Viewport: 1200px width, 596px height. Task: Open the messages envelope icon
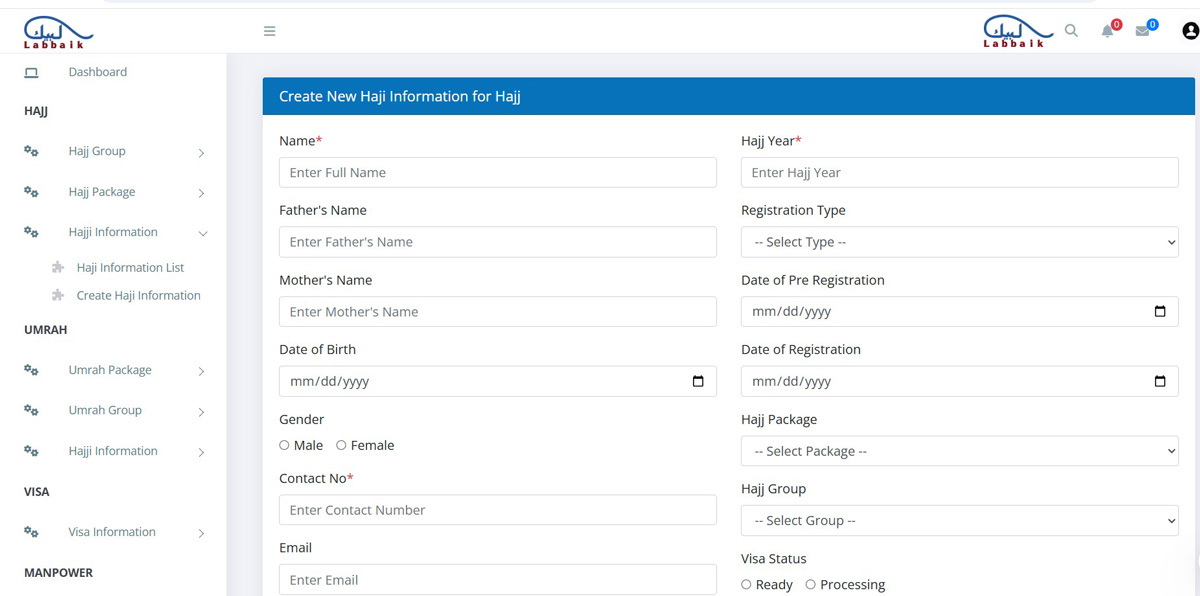tap(1142, 31)
